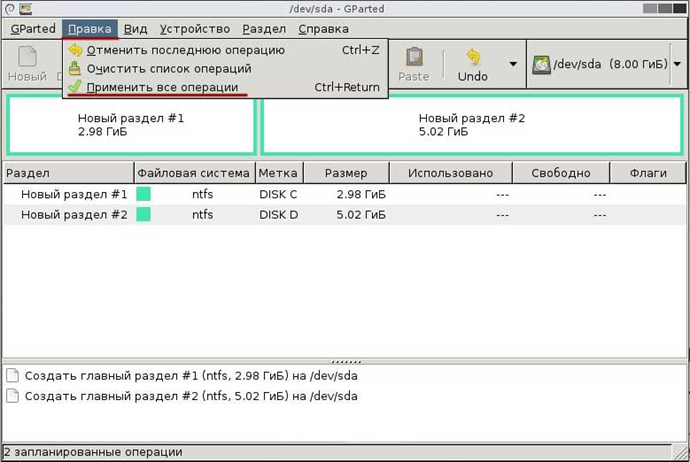Image resolution: width=690 pixels, height=462 pixels.
Task: Click ntfs color swatch for Новый раздел #2
Action: click(144, 214)
